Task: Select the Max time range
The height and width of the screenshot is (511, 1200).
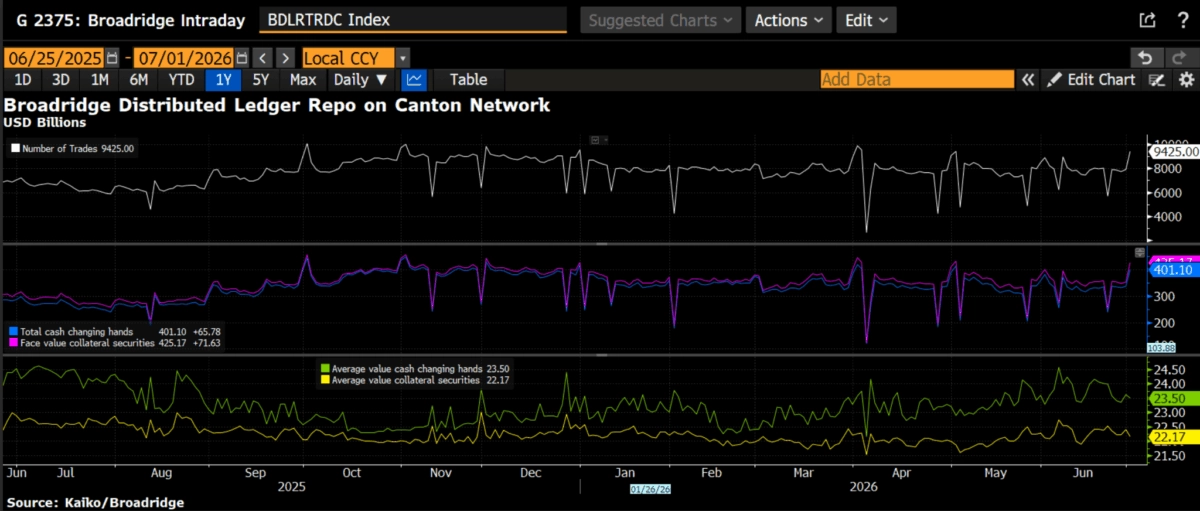Action: click(302, 80)
